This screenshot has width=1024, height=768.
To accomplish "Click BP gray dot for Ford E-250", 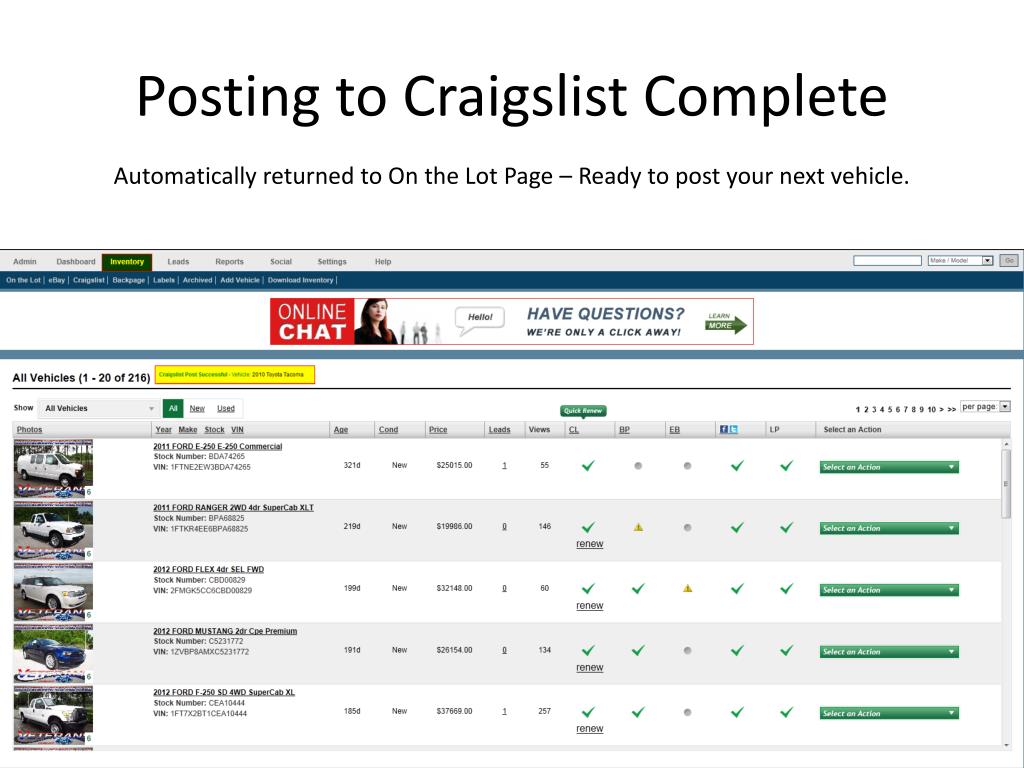I will (638, 466).
